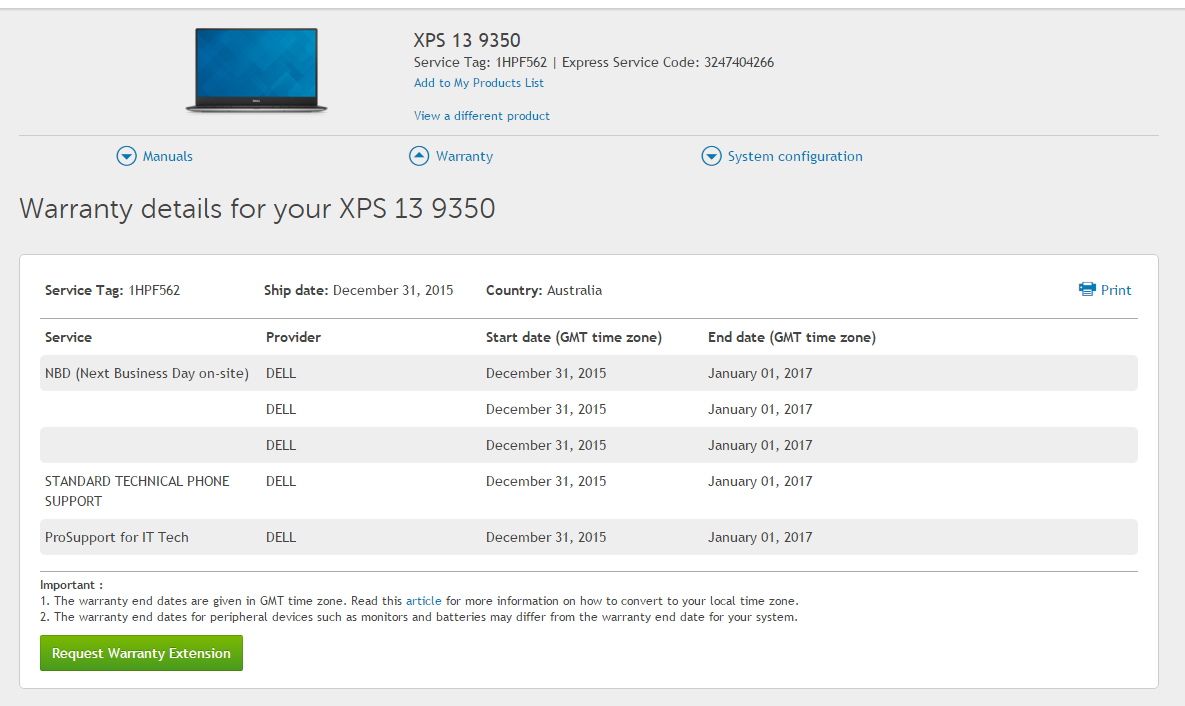Click the Important : note label
Viewport: 1185px width, 706px height.
click(x=71, y=585)
